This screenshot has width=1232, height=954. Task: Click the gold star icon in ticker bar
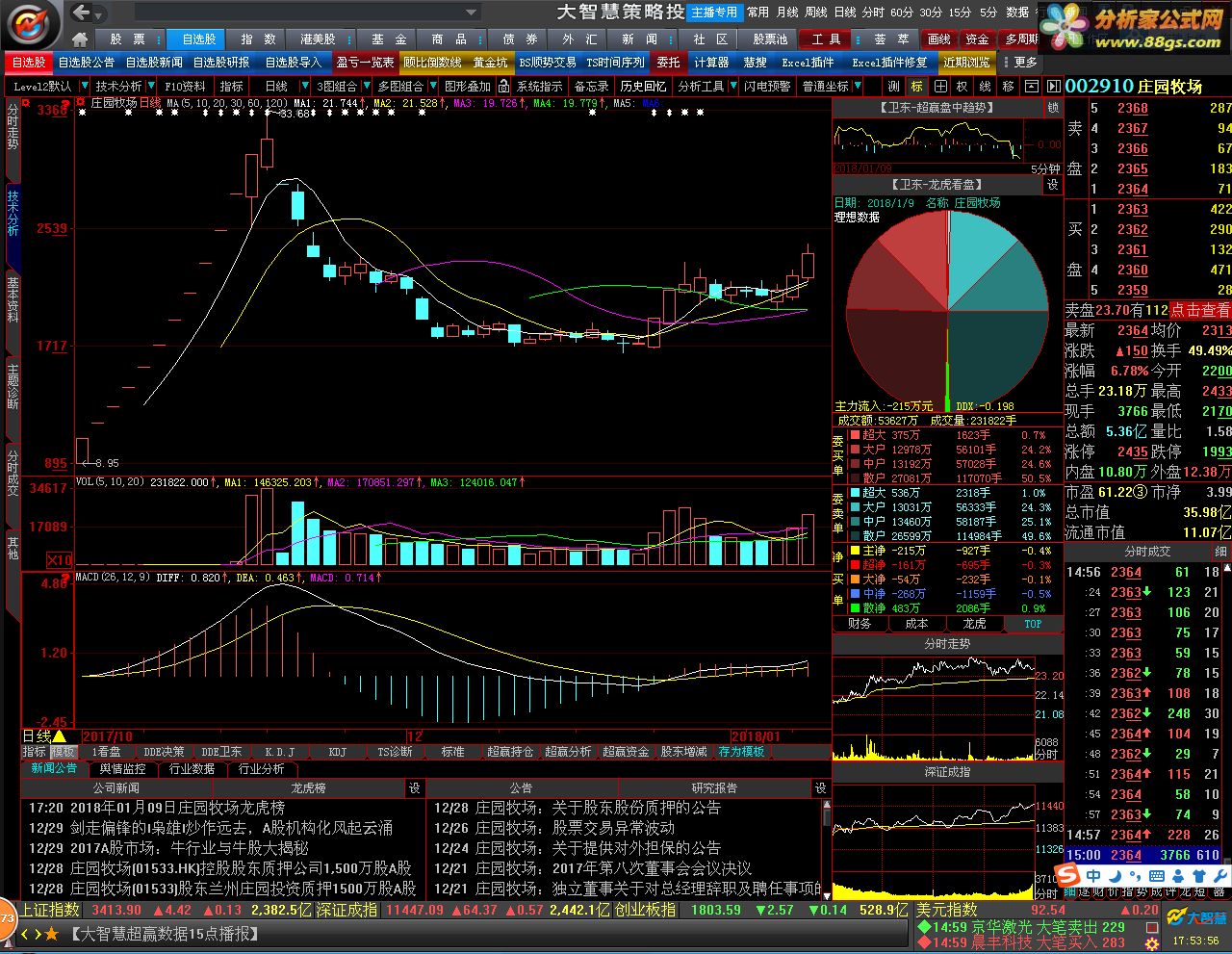52,933
